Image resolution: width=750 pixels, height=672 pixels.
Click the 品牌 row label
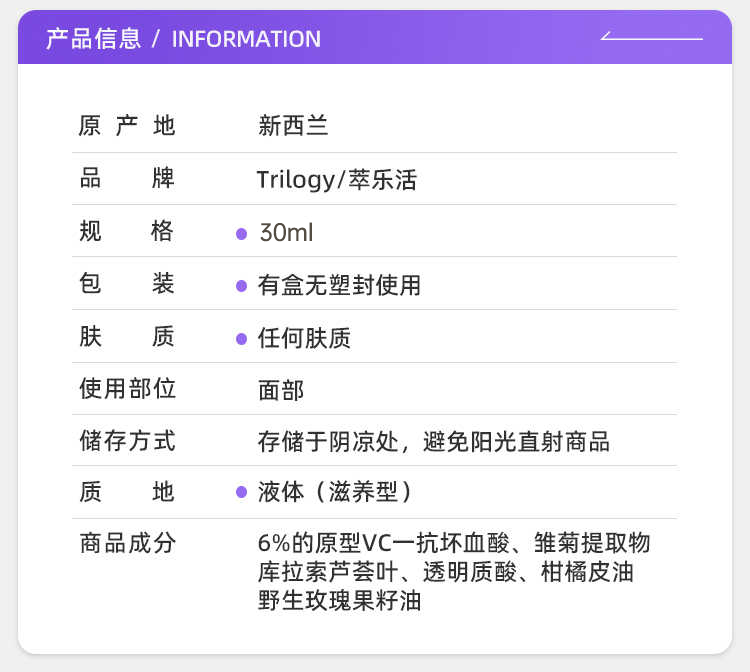127,179
